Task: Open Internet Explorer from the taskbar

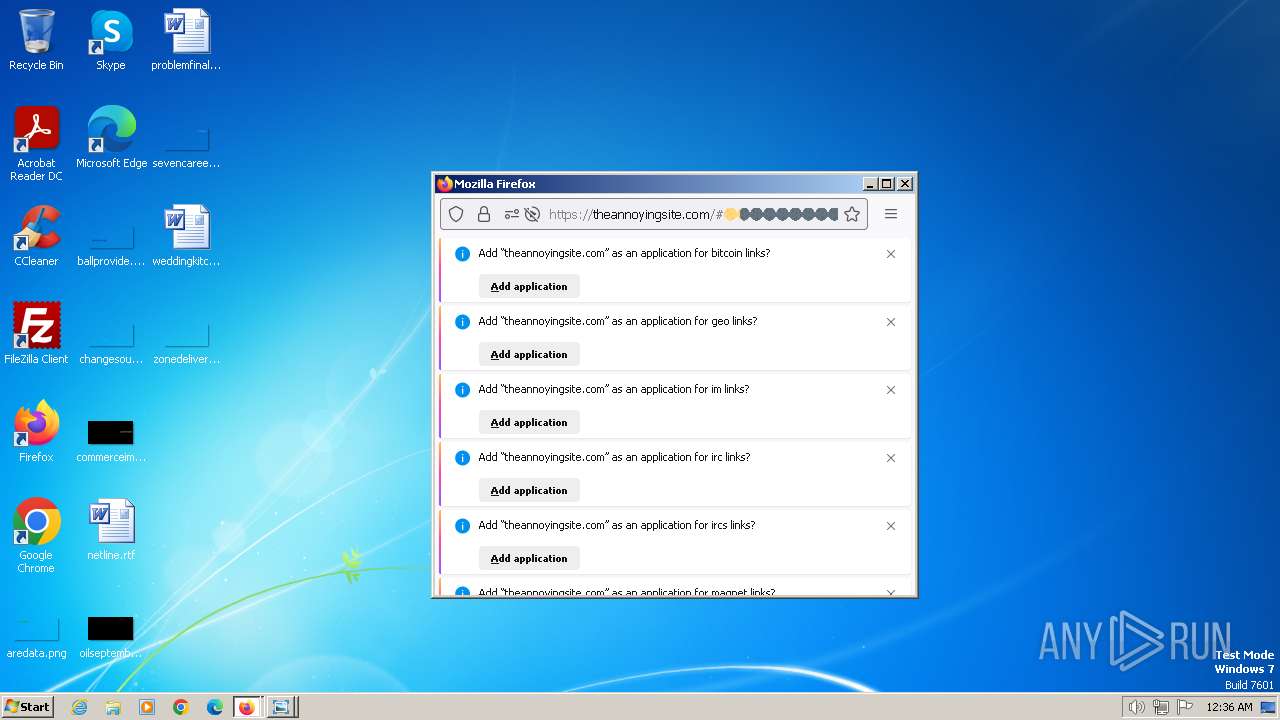Action: (79, 707)
